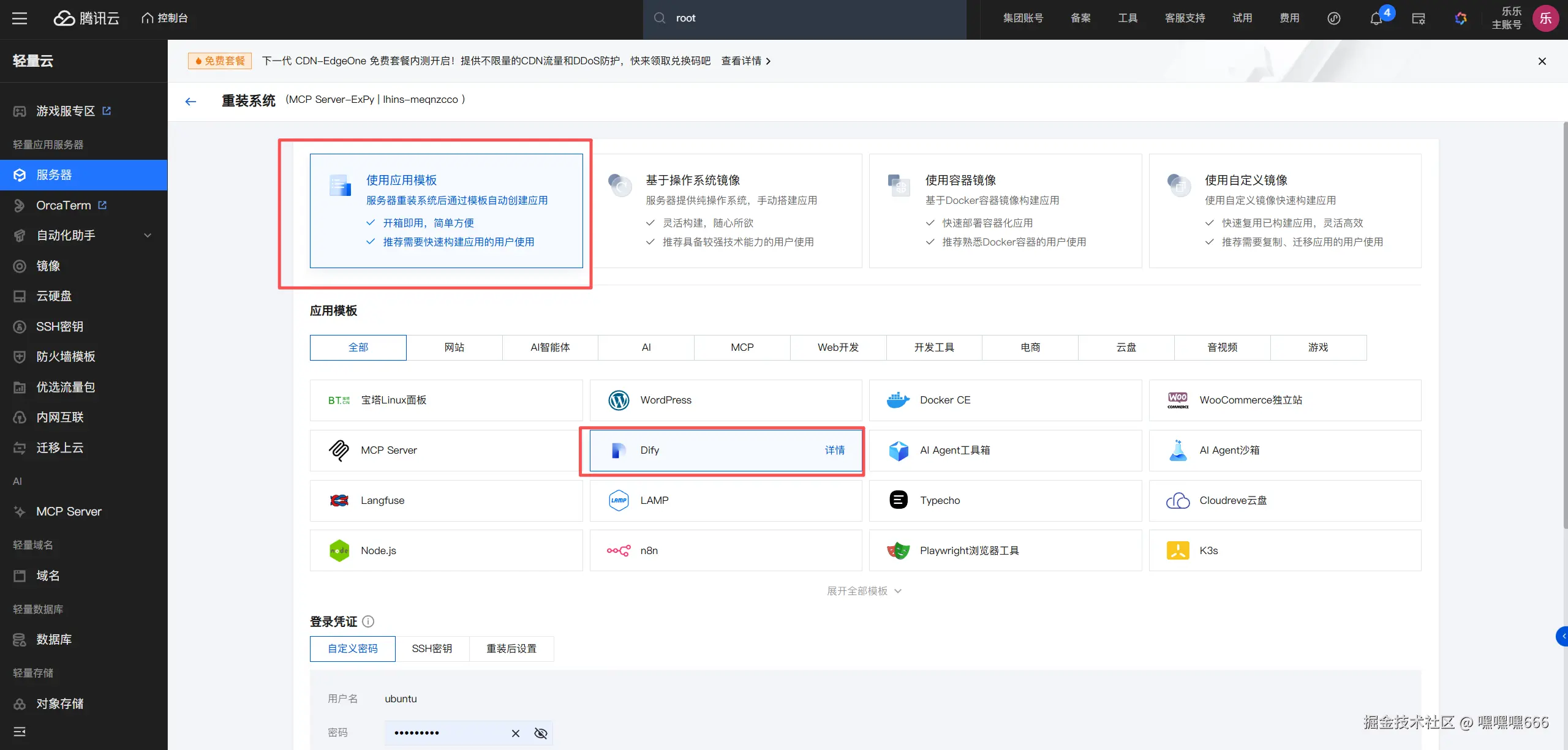Focus the top search box containing root
Screen dimensions: 1568x750
click(x=805, y=18)
